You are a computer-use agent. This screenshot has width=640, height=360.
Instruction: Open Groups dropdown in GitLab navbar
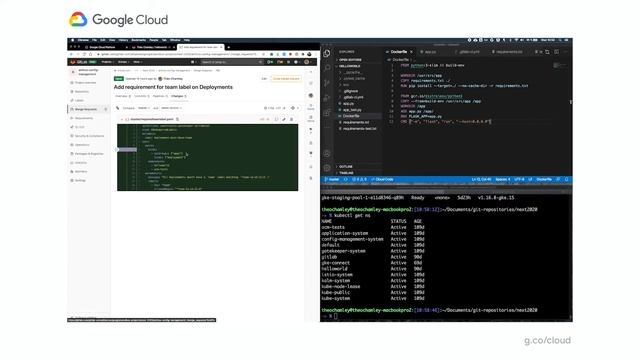point(123,62)
